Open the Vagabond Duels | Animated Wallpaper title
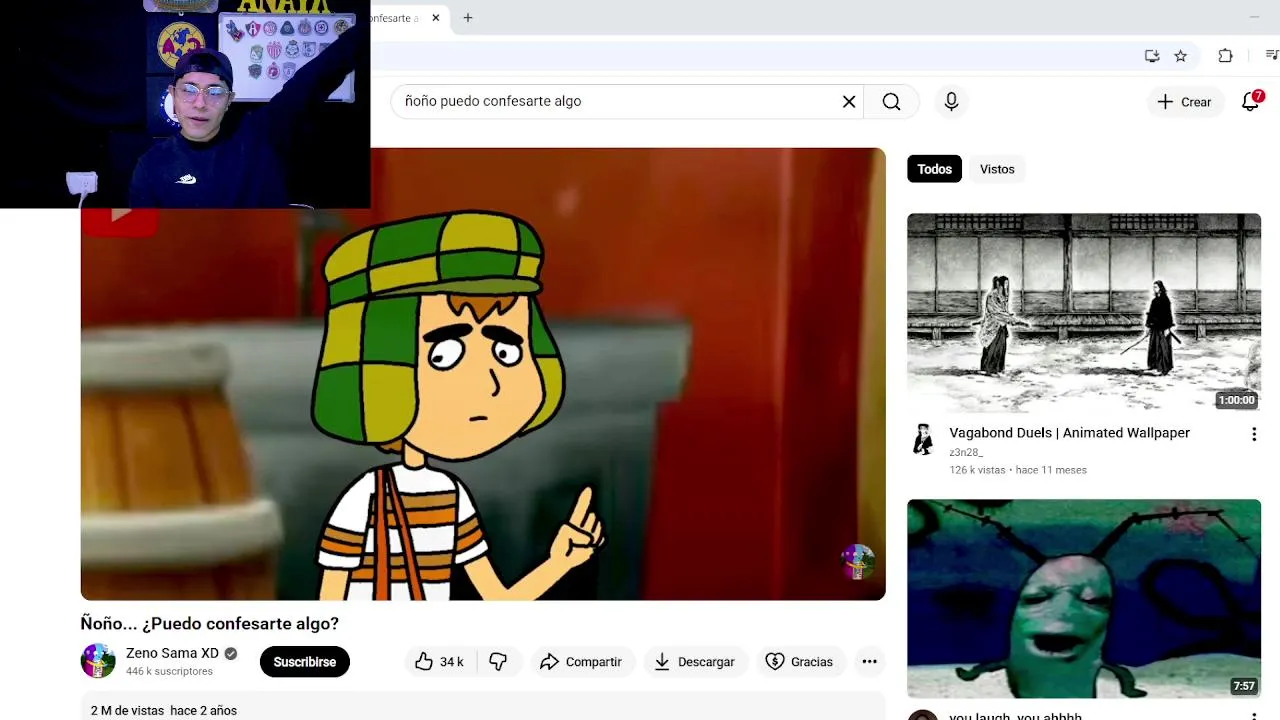The image size is (1280, 720). coord(1069,433)
